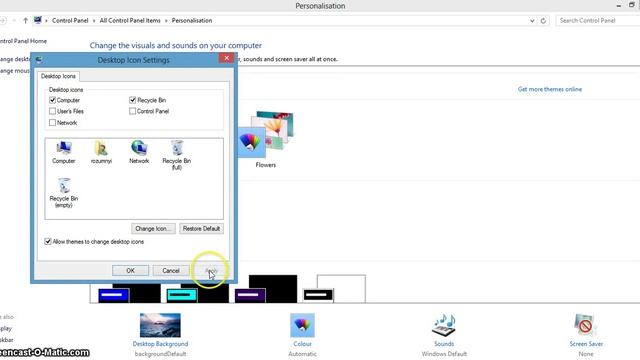Image resolution: width=640 pixels, height=360 pixels.
Task: Enable the Network checkbox
Action: coord(52,122)
